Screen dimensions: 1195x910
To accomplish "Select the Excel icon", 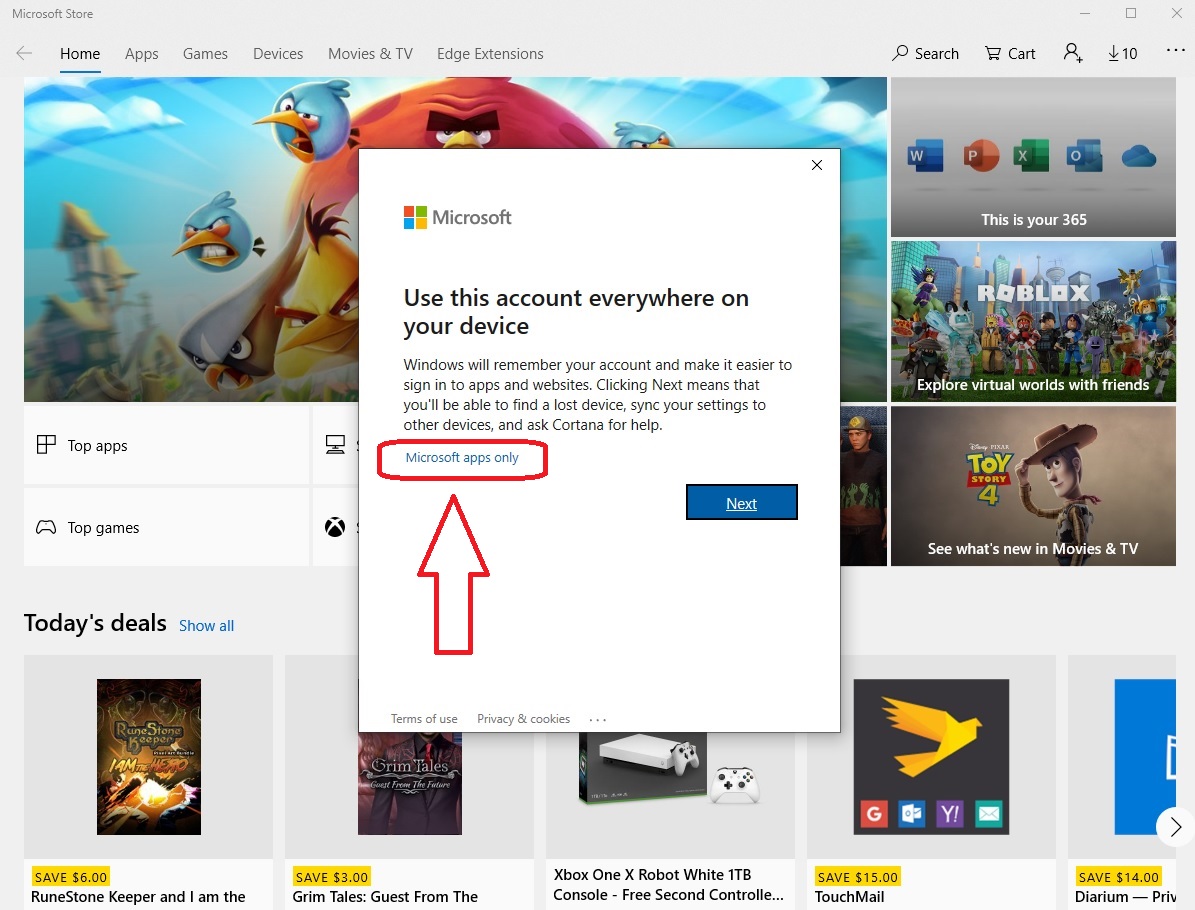I will tap(1031, 155).
